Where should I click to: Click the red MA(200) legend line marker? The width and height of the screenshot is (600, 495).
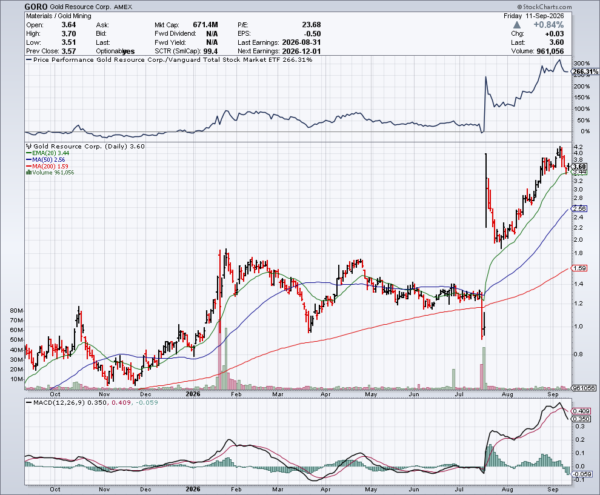point(29,166)
